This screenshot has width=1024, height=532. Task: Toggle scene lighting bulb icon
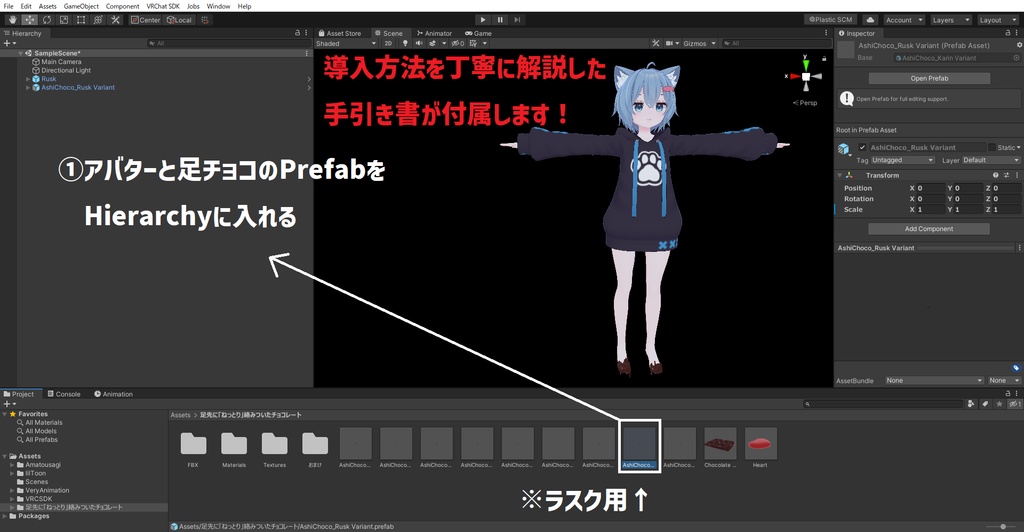tap(405, 43)
